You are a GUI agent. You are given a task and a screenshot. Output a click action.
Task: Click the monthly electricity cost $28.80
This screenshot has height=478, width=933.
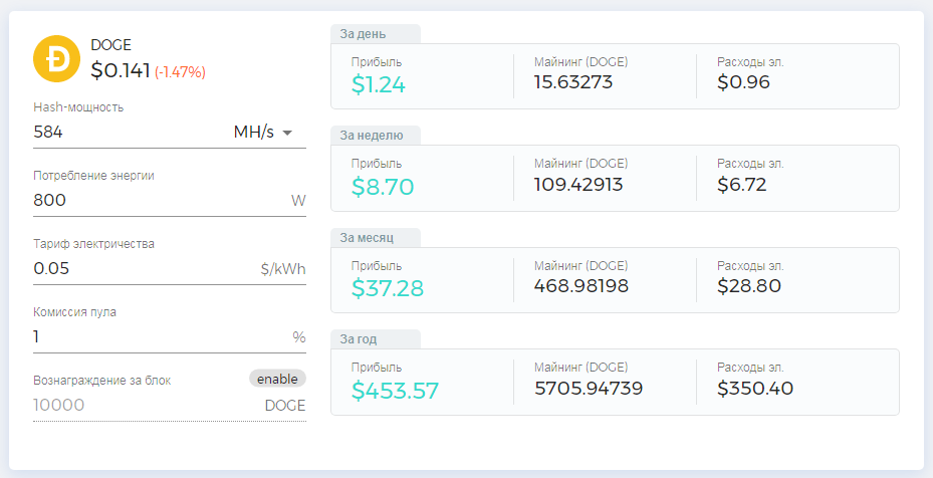tap(749, 286)
